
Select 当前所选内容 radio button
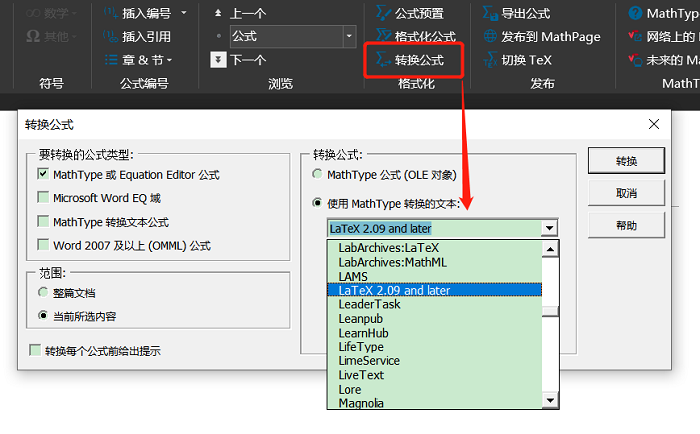(43, 315)
